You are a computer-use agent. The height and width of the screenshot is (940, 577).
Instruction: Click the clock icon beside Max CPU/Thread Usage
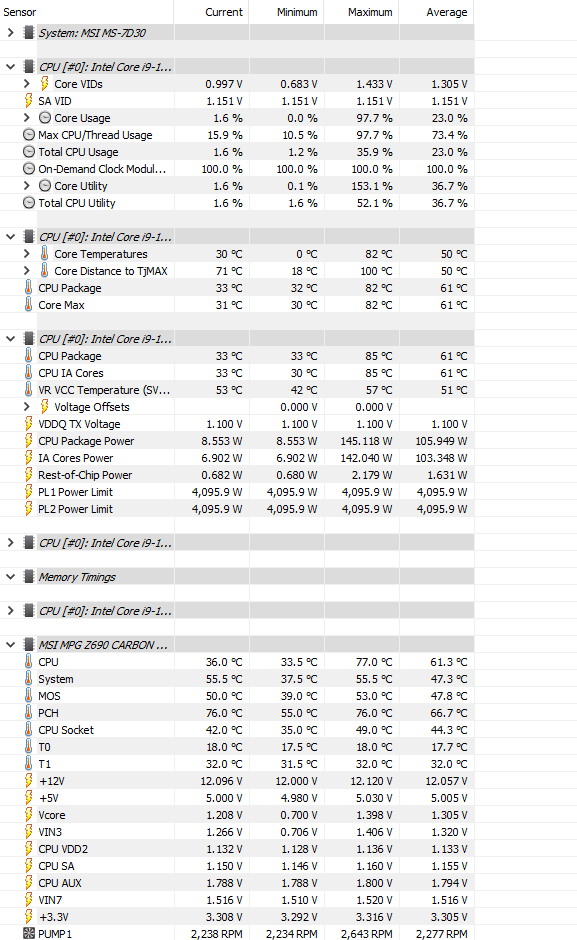28,135
